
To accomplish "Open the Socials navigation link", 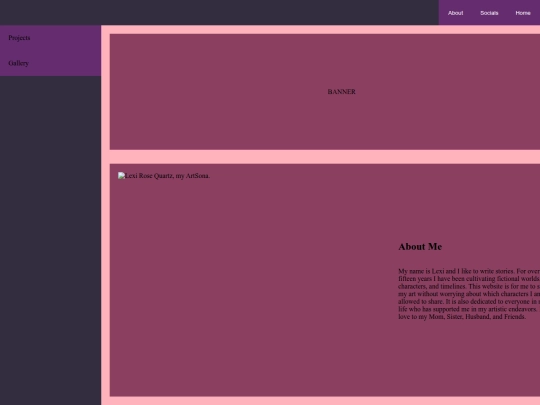I will coord(489,13).
